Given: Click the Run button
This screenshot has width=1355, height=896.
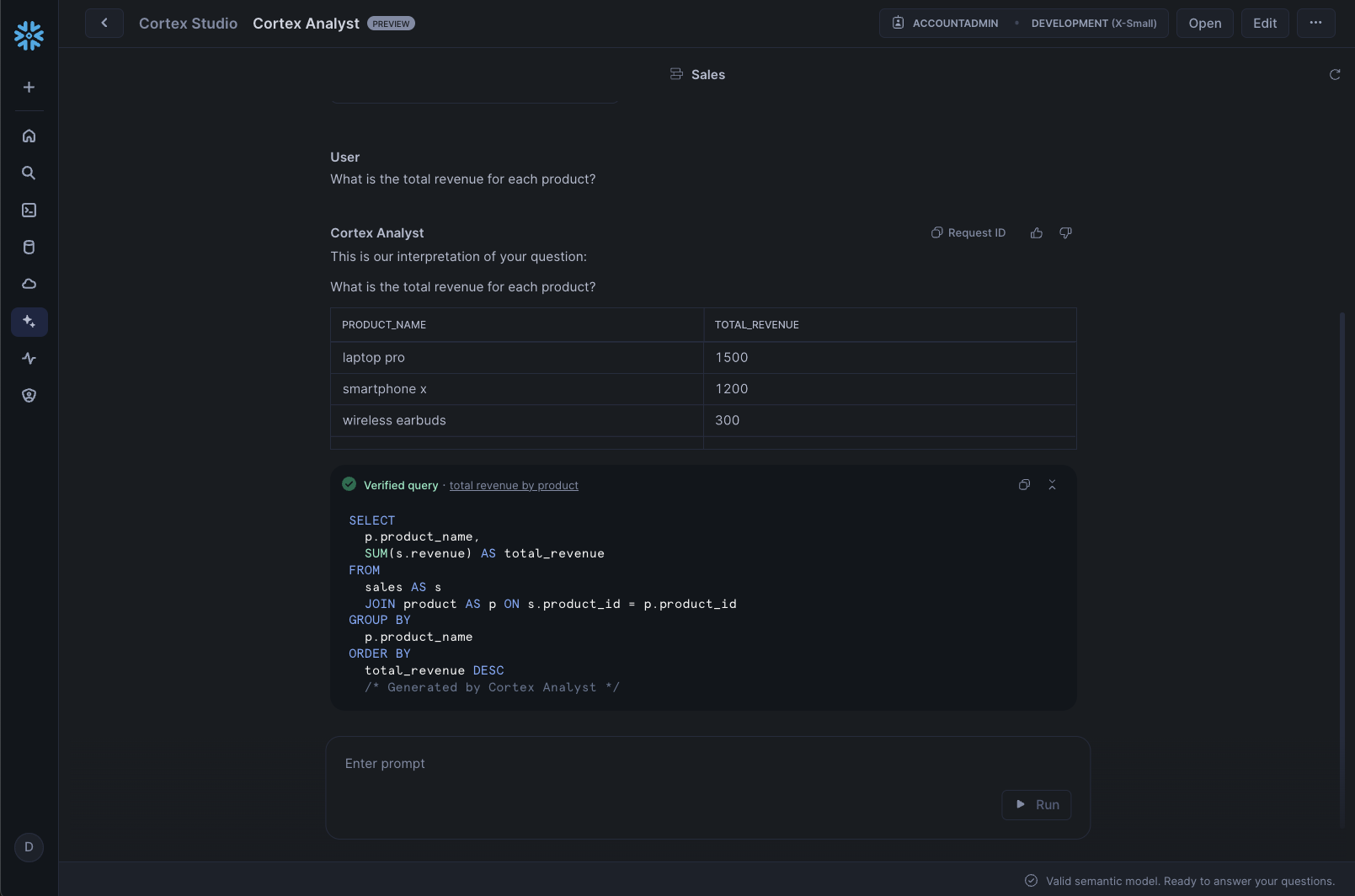Looking at the screenshot, I should click(1037, 805).
